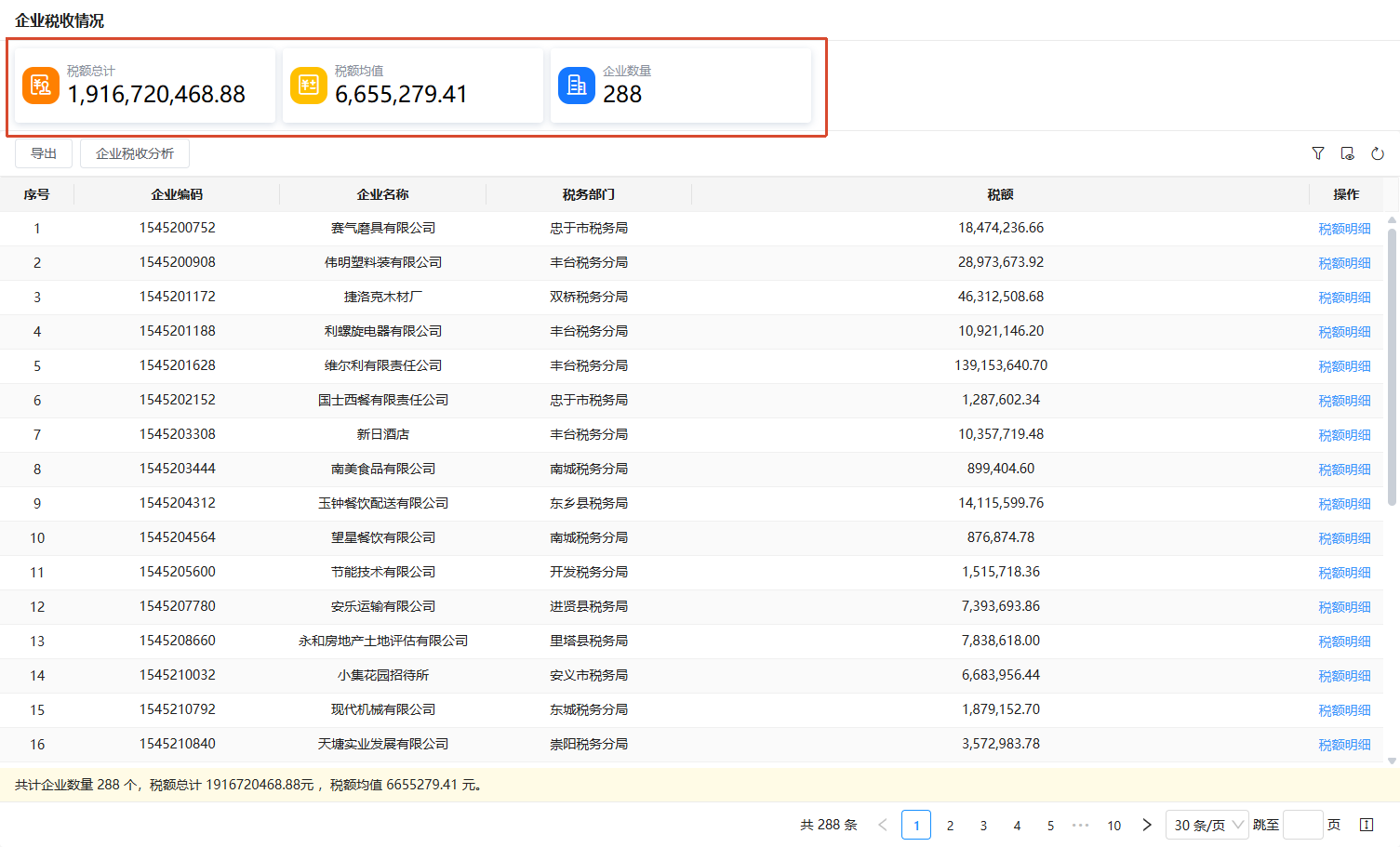The width and height of the screenshot is (1400, 847).
Task: Click the table's vertical scrollbar
Action: click(1392, 366)
